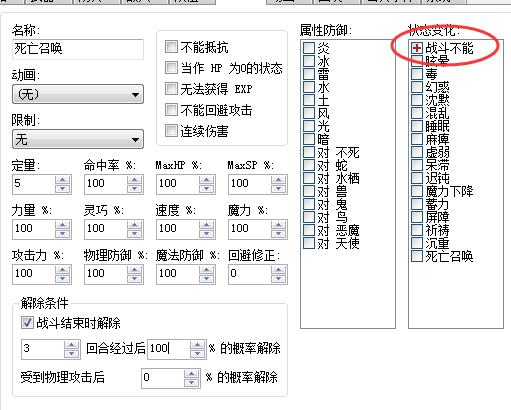Increase 力量 % with up arrow
The image size is (511, 410).
click(63, 225)
